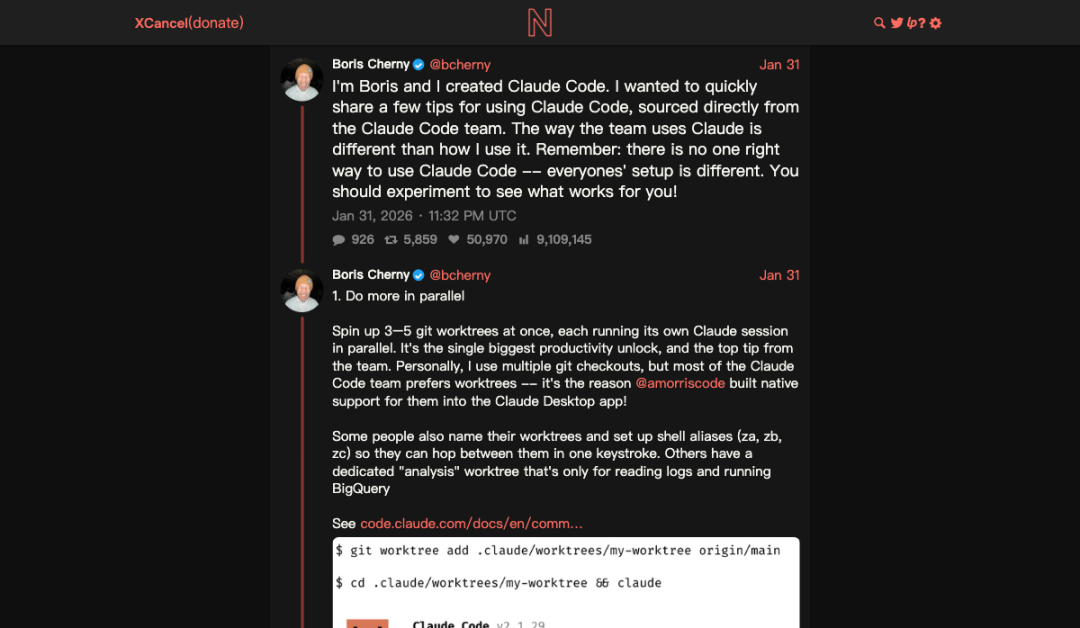Open the @amorriscode mention link
This screenshot has height=628, width=1080.
point(681,383)
